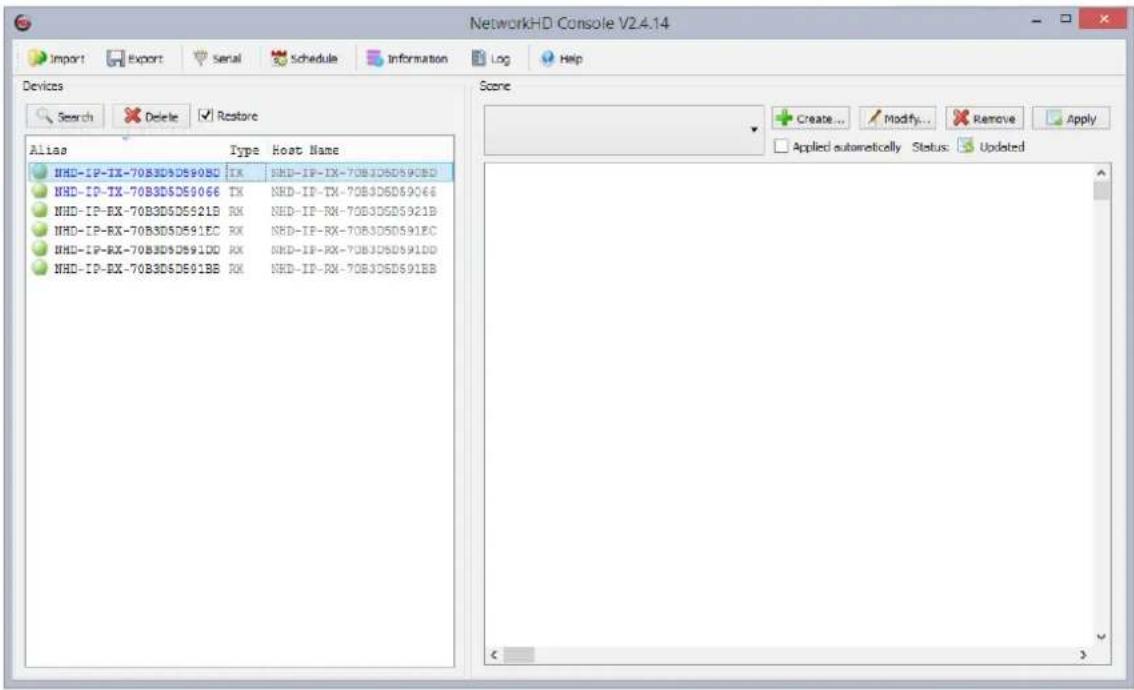Open the Help toolbar item
The width and height of the screenshot is (1134, 690).
point(561,59)
